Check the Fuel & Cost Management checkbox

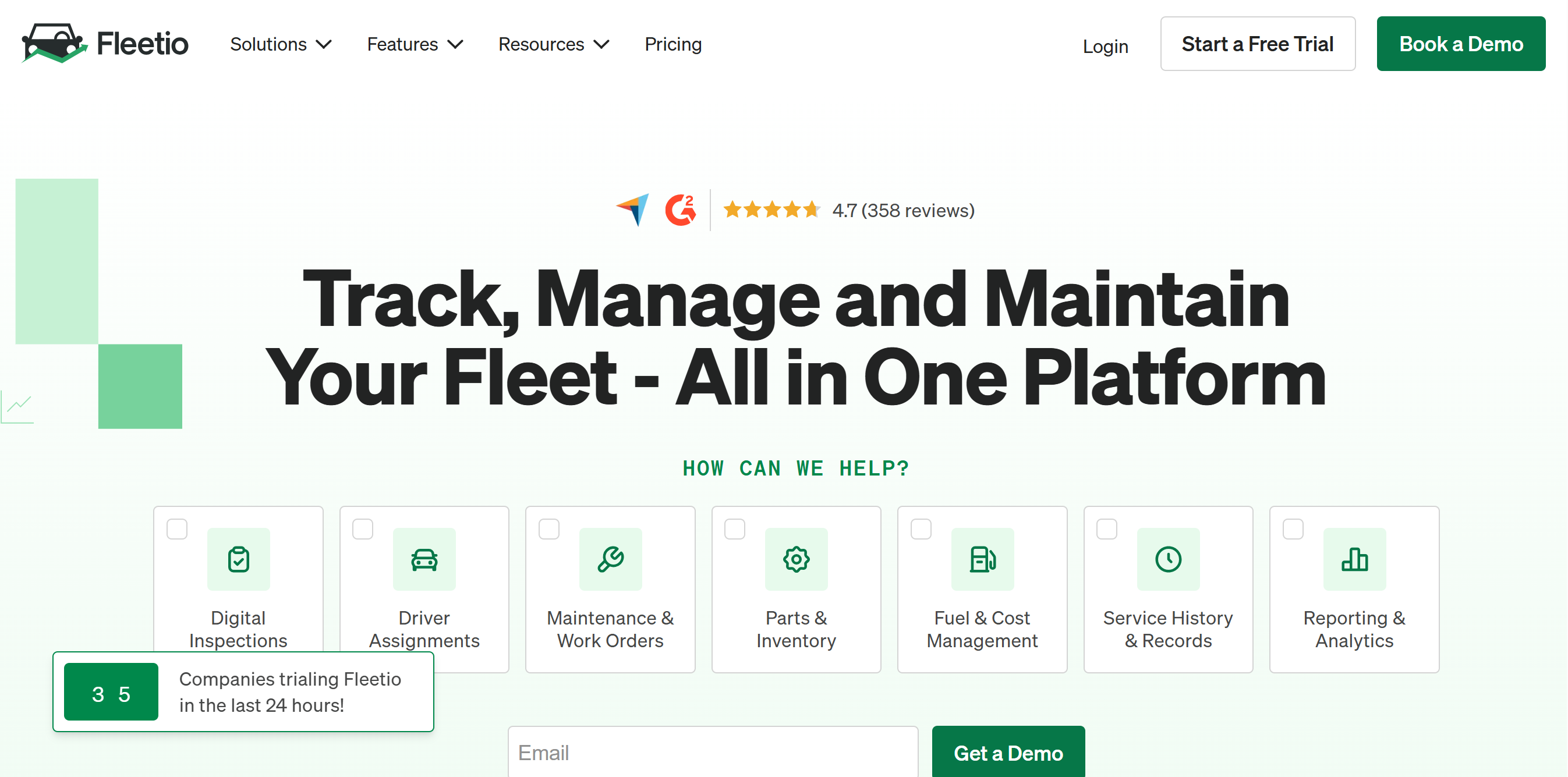921,528
